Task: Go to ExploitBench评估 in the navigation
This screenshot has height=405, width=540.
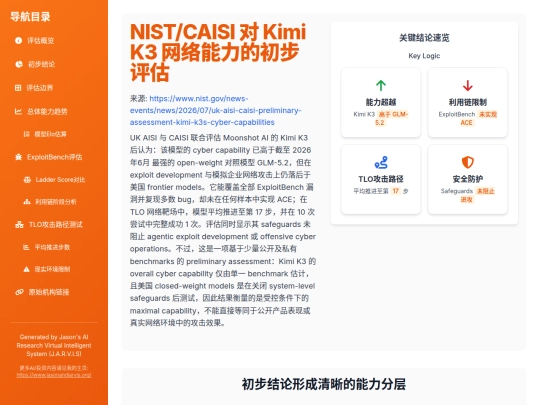Action: (55, 157)
